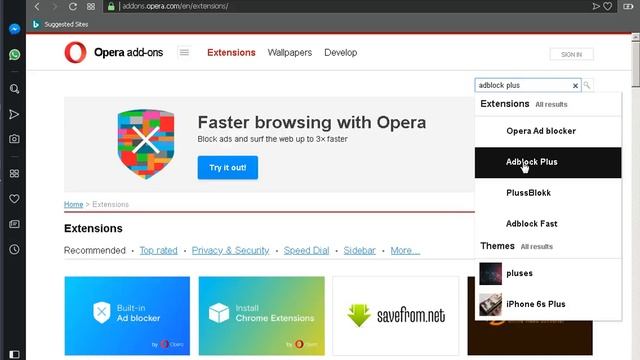640x360 pixels.
Task: Click the page vertical scrollbar thumb
Action: pyautogui.click(x=636, y=64)
